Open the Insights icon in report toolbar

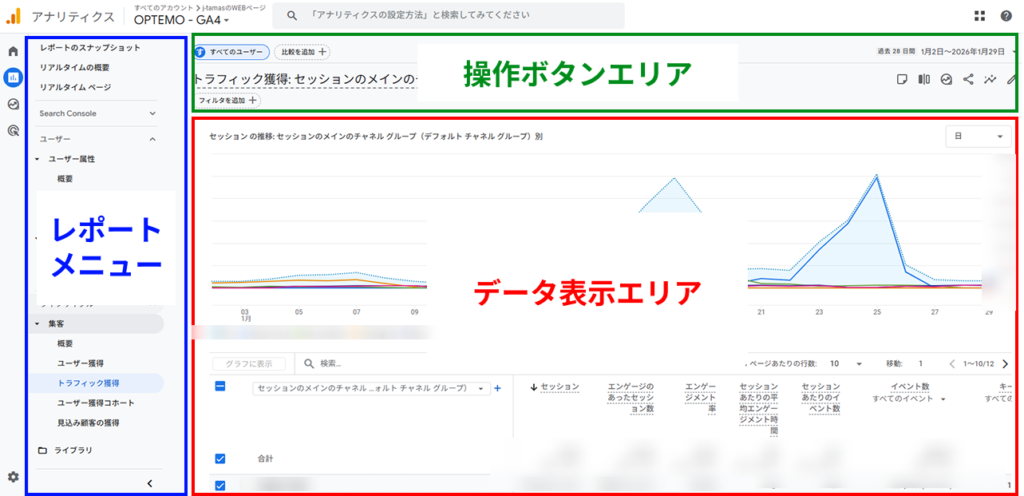(946, 80)
